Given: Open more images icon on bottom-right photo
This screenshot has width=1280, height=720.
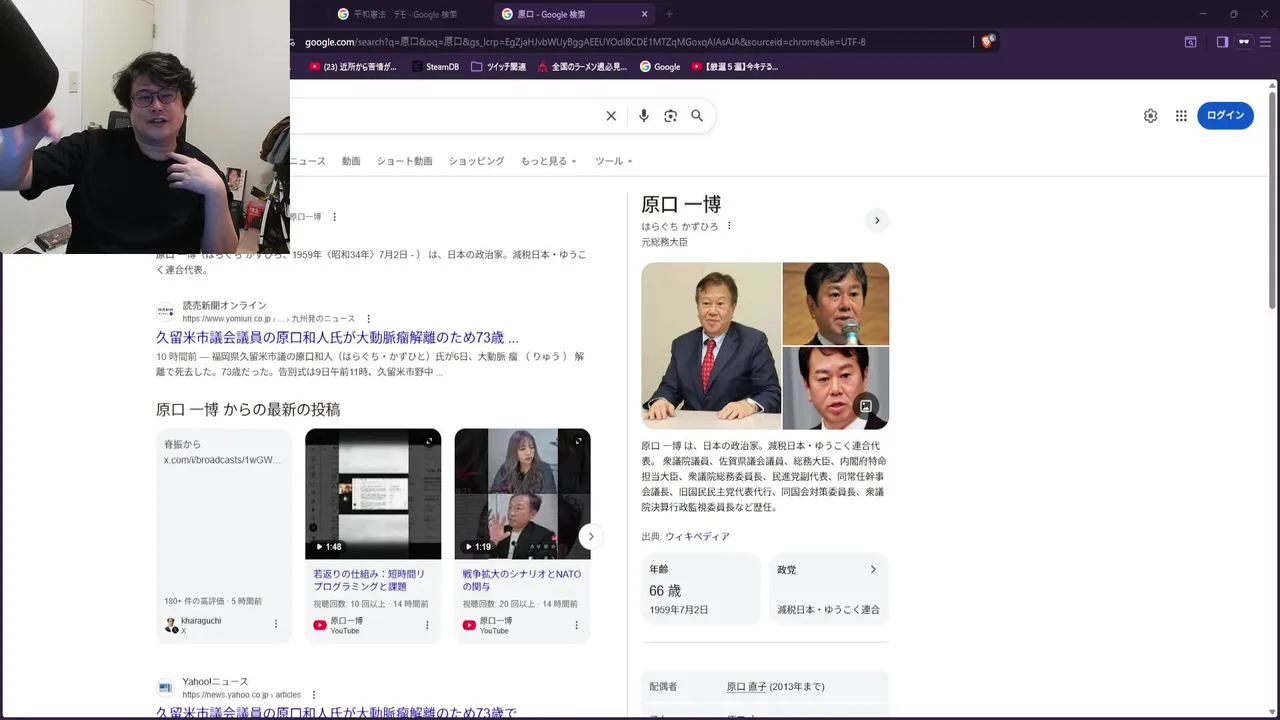Looking at the screenshot, I should 866,406.
